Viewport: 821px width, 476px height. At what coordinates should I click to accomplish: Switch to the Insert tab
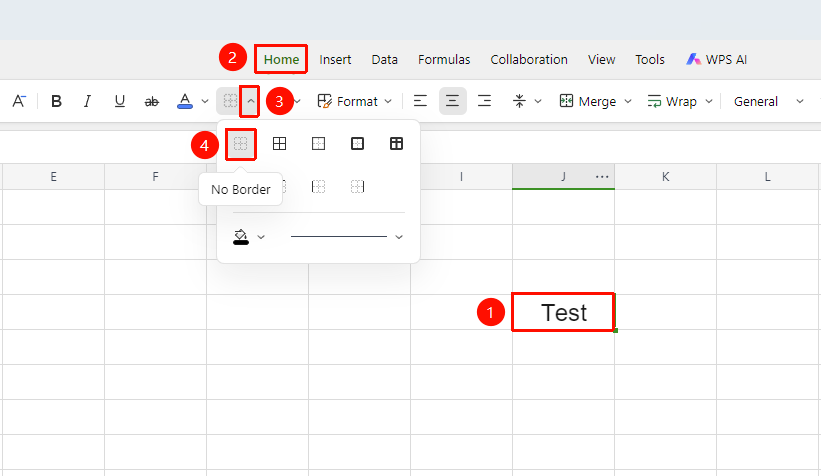coord(335,60)
